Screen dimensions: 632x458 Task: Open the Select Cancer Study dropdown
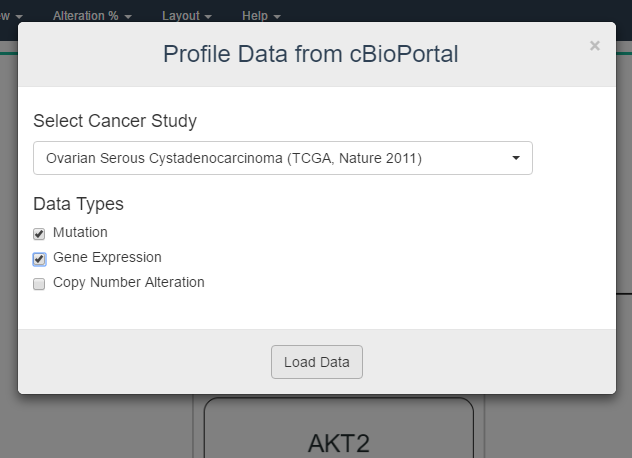282,158
